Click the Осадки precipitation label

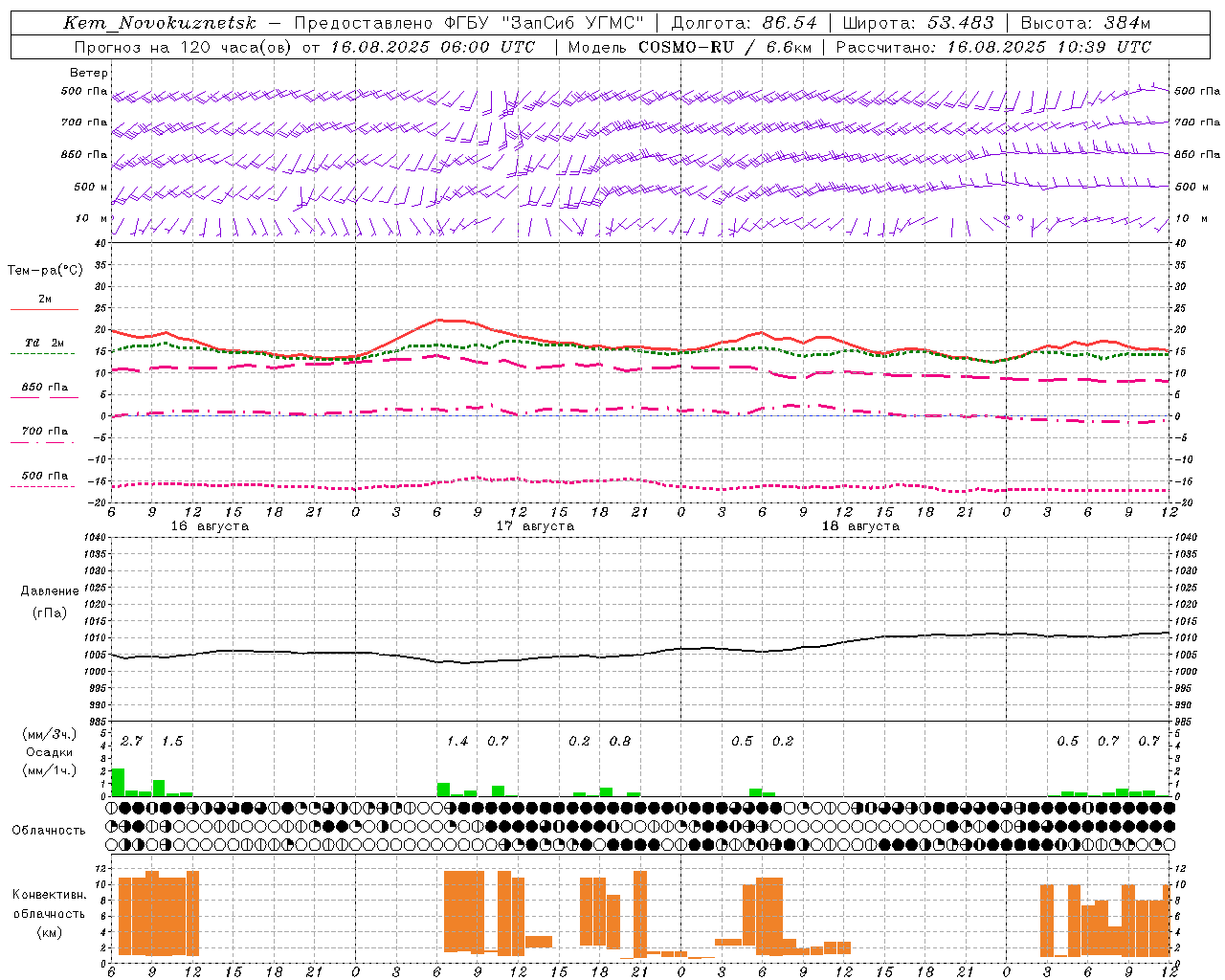[x=49, y=752]
